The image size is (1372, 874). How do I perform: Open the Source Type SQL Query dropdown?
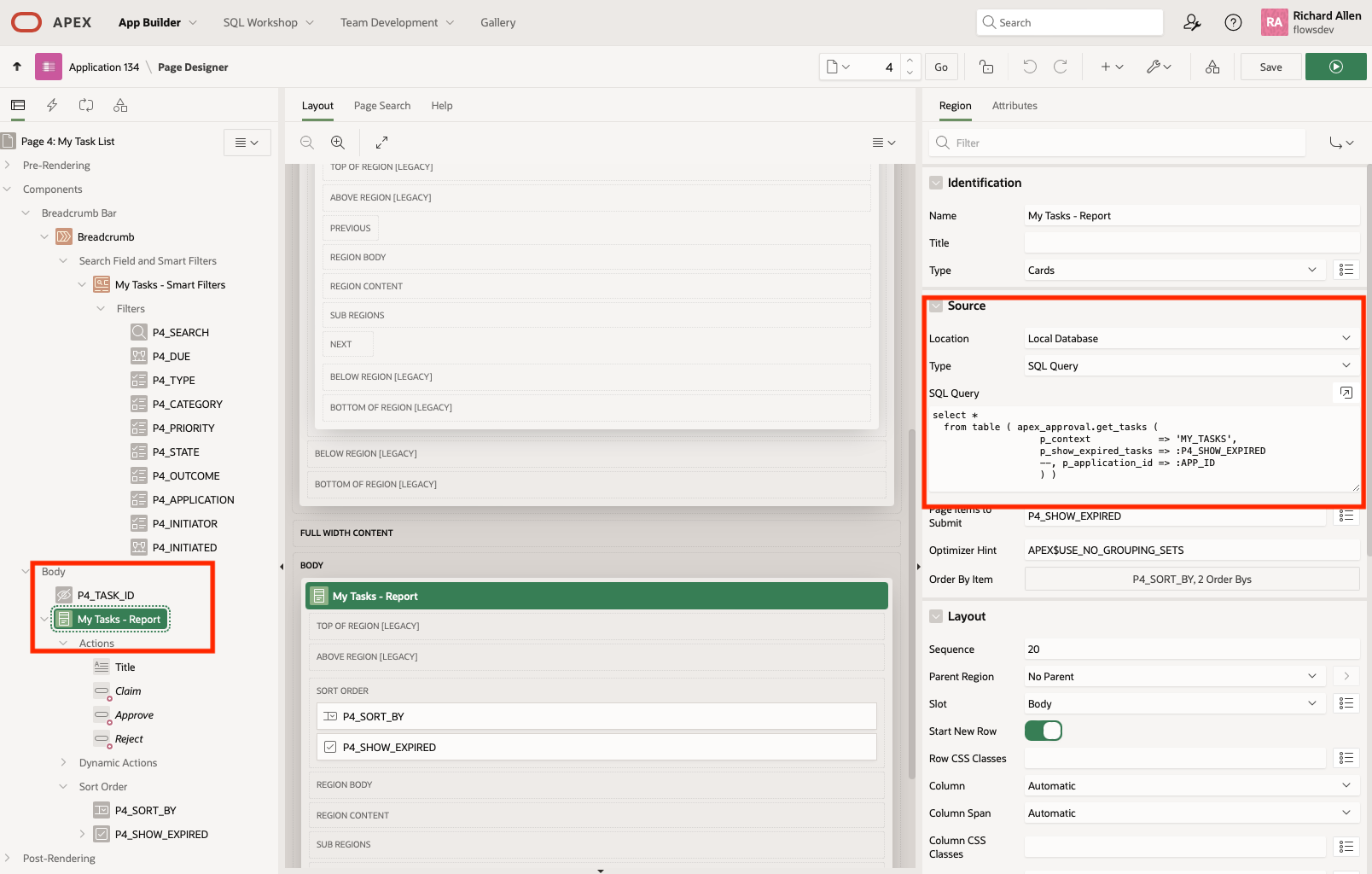(x=1191, y=365)
